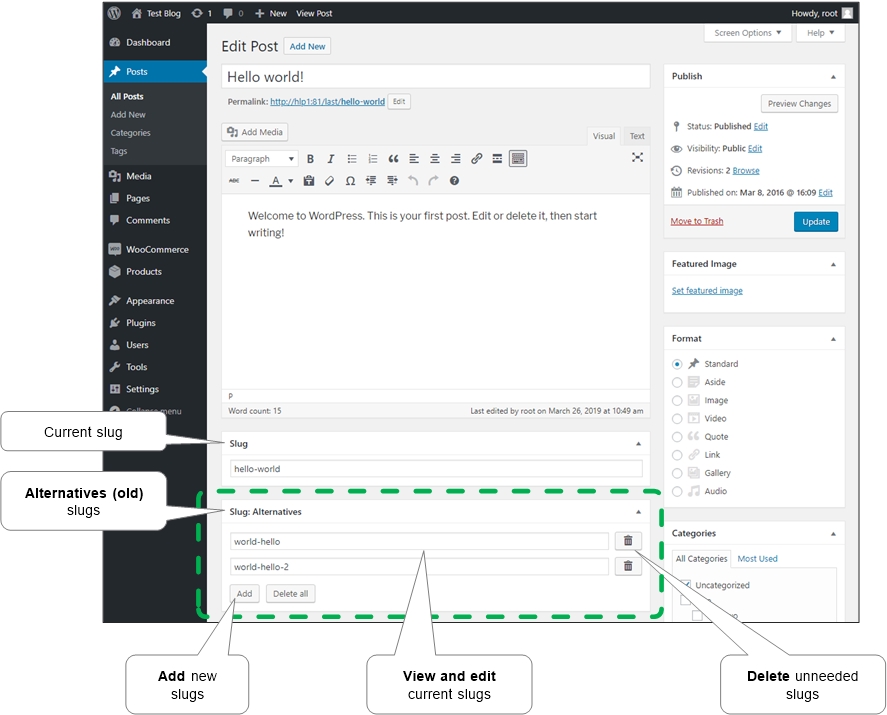Apply blockquote formatting
Image resolution: width=887 pixels, height=715 pixels.
coord(393,159)
